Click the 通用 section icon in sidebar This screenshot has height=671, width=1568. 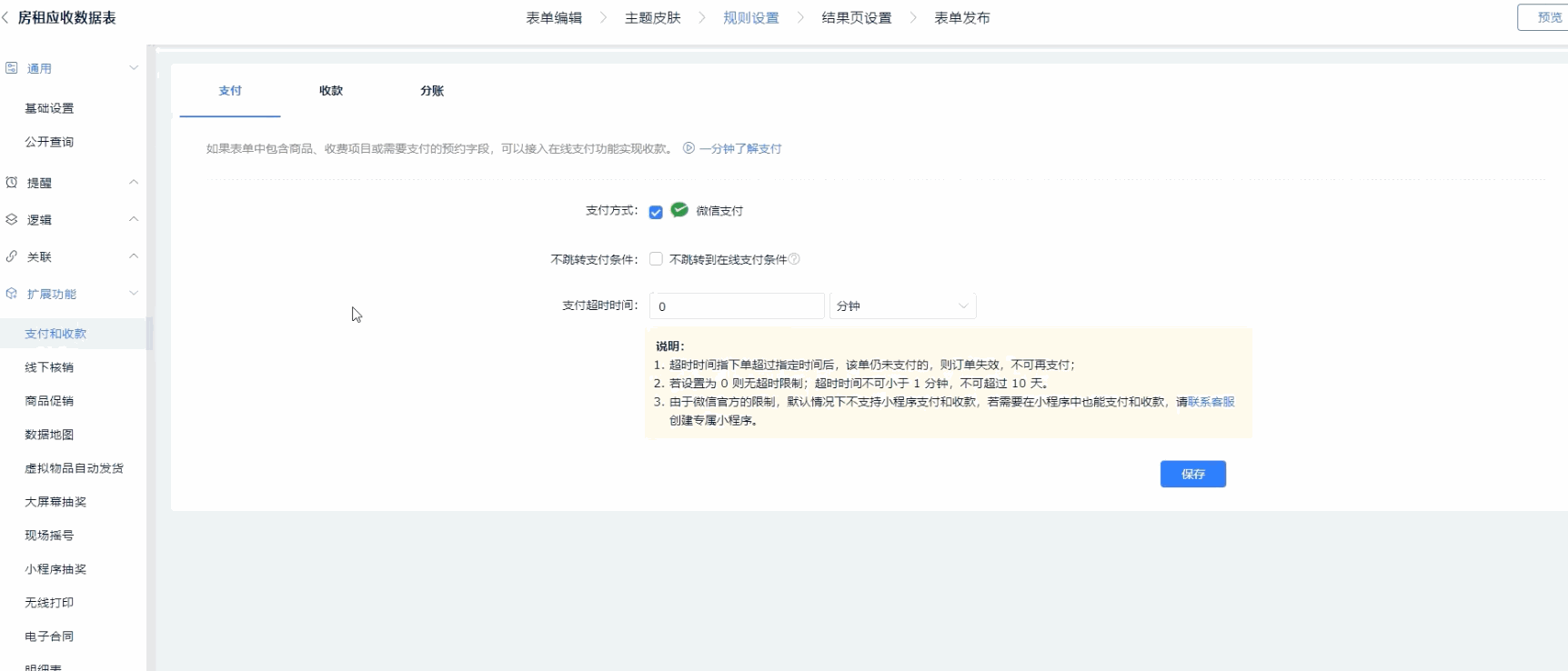12,68
